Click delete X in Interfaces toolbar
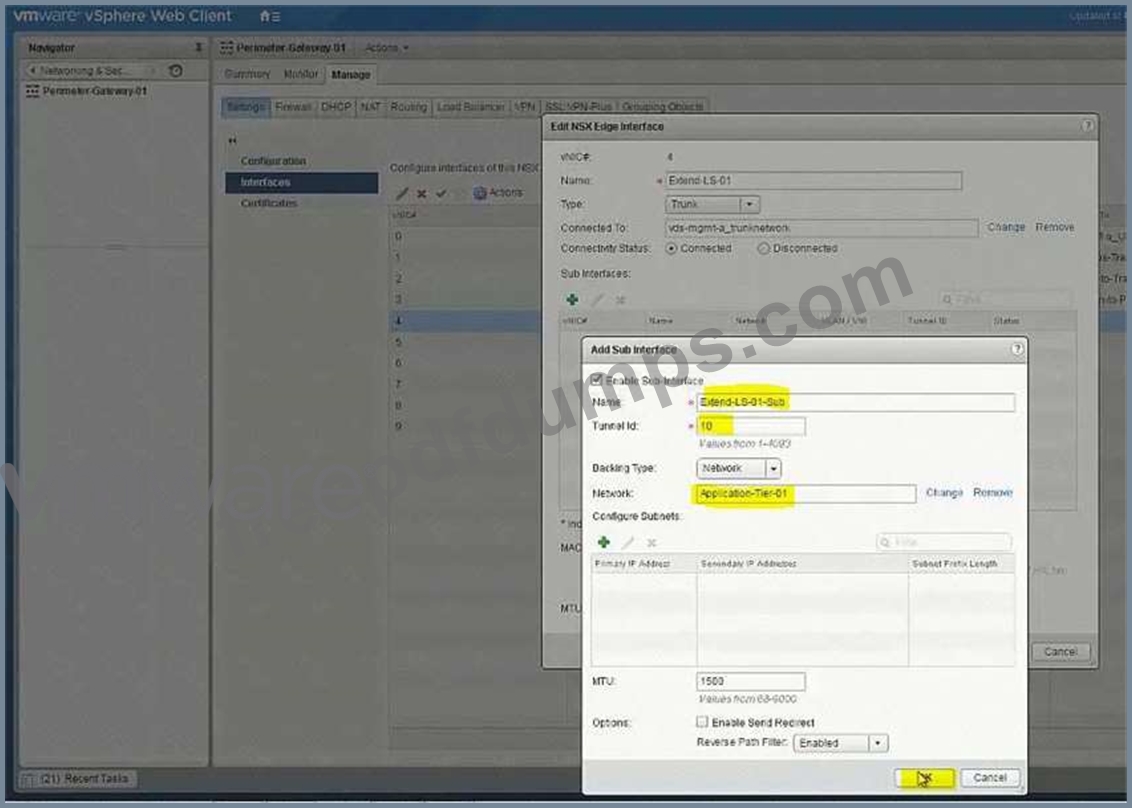Viewport: 1132px width, 808px height. (x=422, y=194)
